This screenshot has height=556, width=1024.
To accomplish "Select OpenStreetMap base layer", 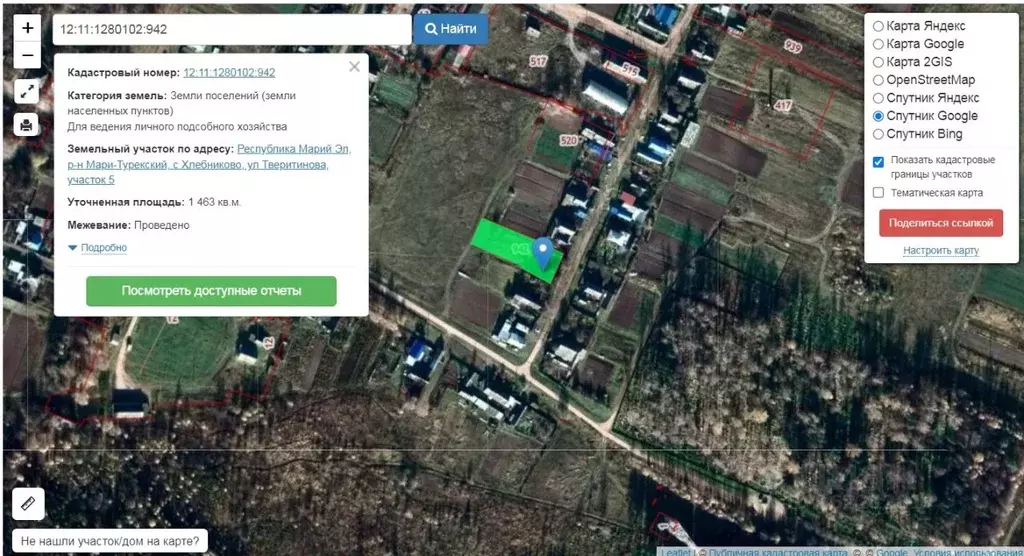I will [x=878, y=80].
